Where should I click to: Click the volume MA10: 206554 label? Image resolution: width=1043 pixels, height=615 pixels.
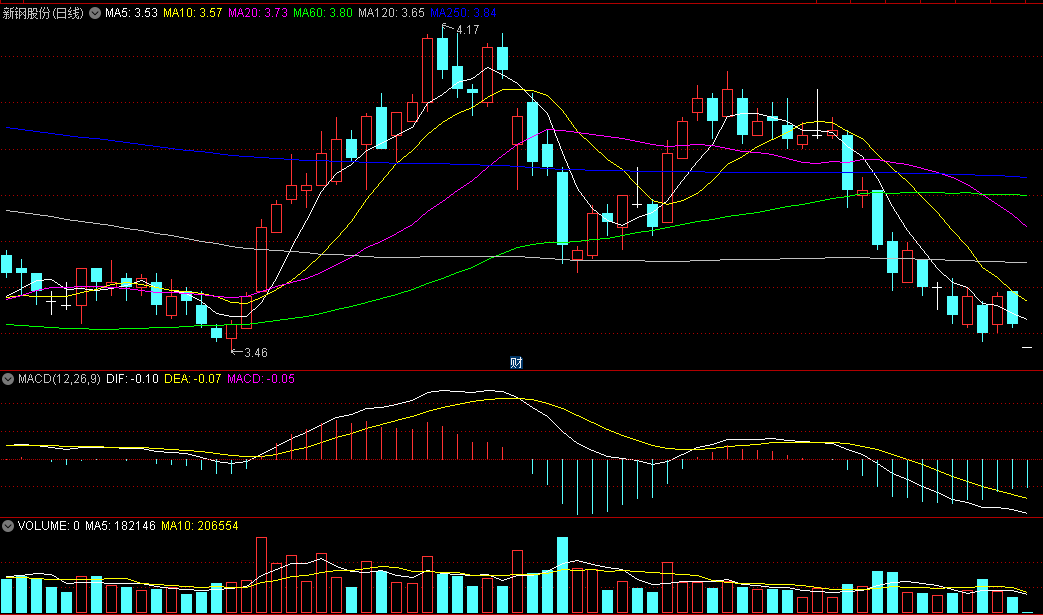[200, 526]
